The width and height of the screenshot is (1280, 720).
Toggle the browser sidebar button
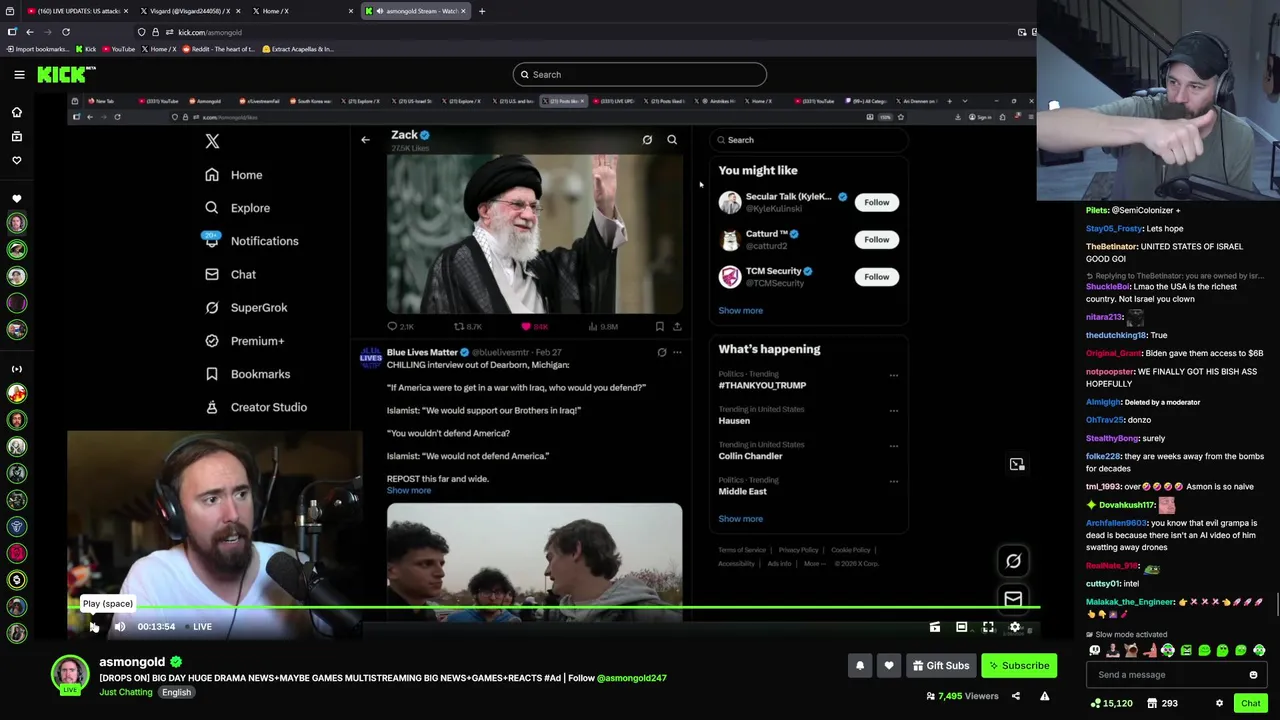coord(11,32)
